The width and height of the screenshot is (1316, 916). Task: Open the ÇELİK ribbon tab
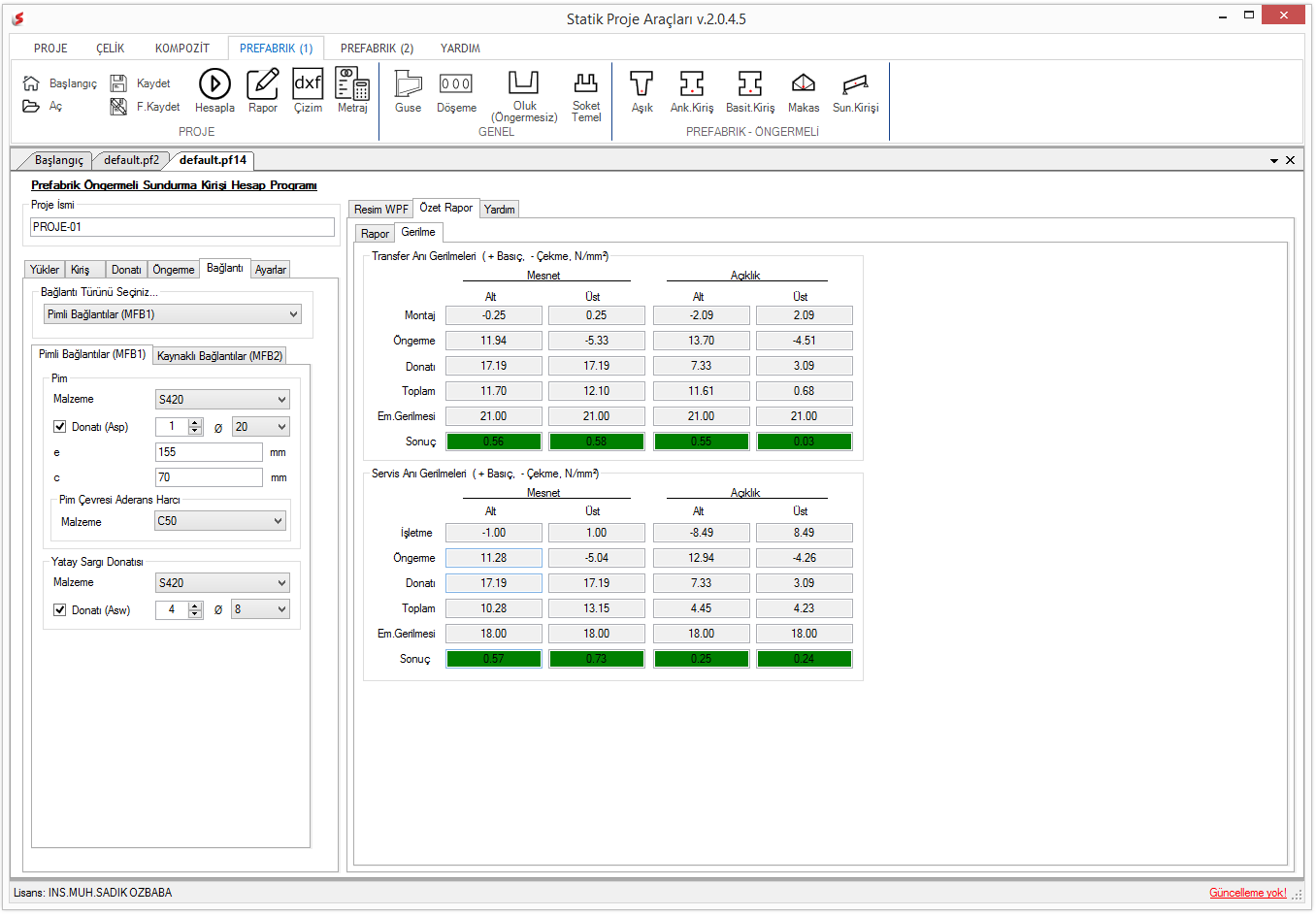[x=111, y=49]
